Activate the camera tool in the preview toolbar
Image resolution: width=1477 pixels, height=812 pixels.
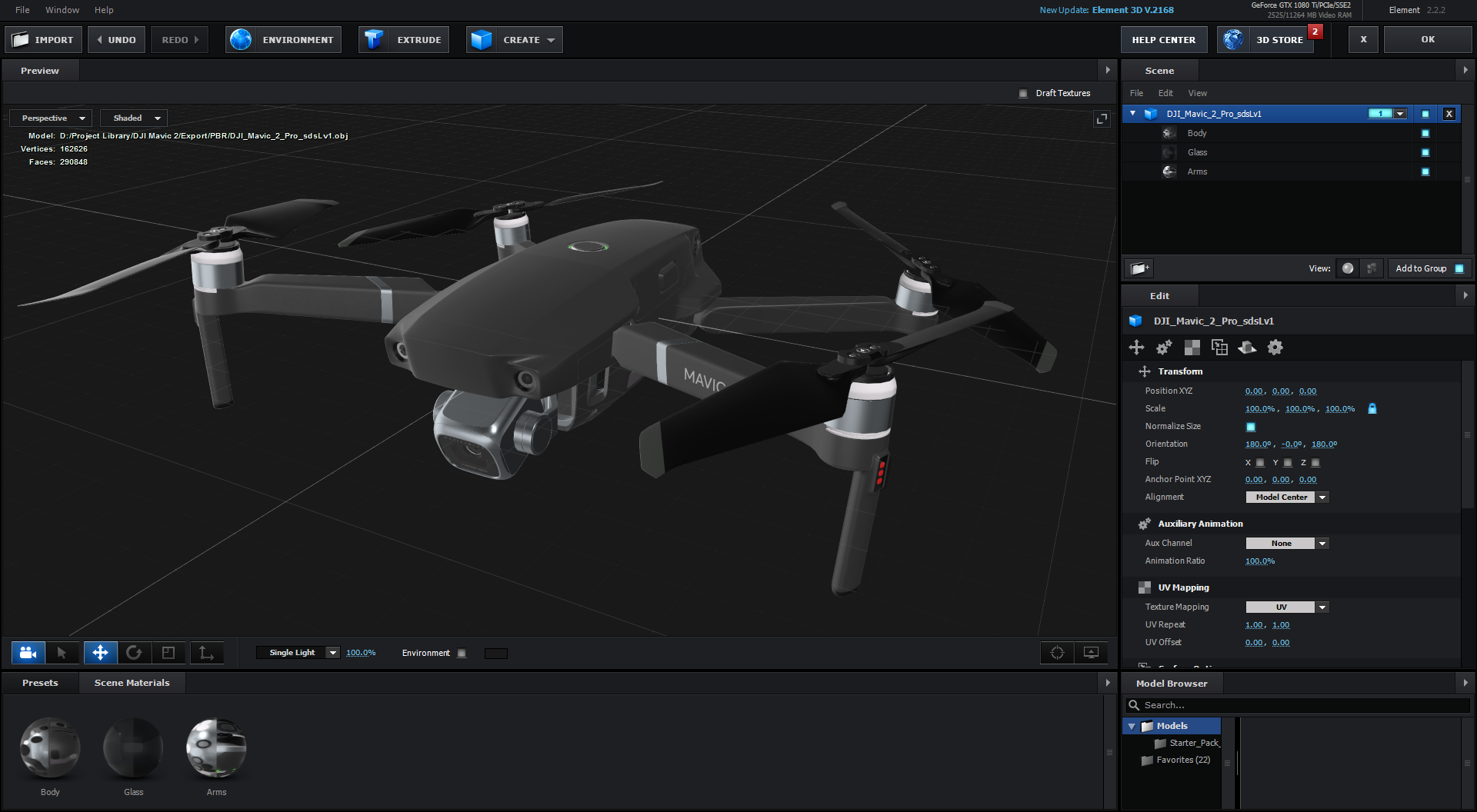click(x=28, y=653)
